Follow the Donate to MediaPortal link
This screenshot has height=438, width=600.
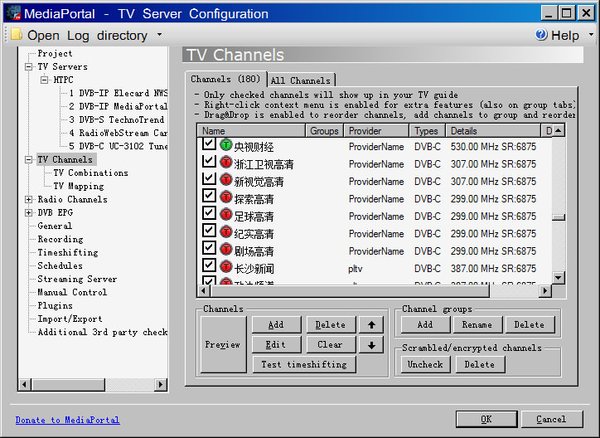(67, 420)
